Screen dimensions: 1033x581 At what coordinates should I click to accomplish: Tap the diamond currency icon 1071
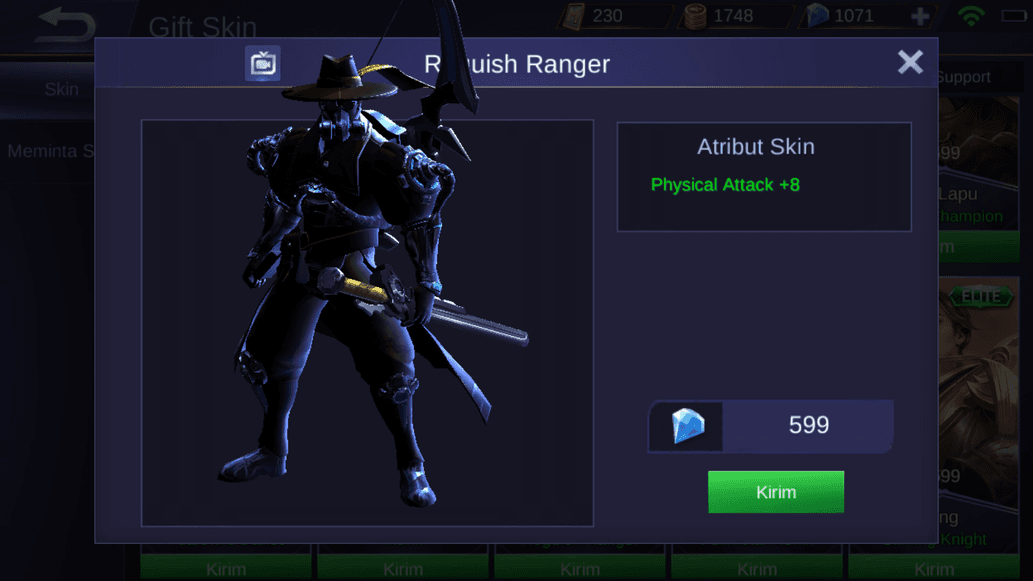coord(817,16)
